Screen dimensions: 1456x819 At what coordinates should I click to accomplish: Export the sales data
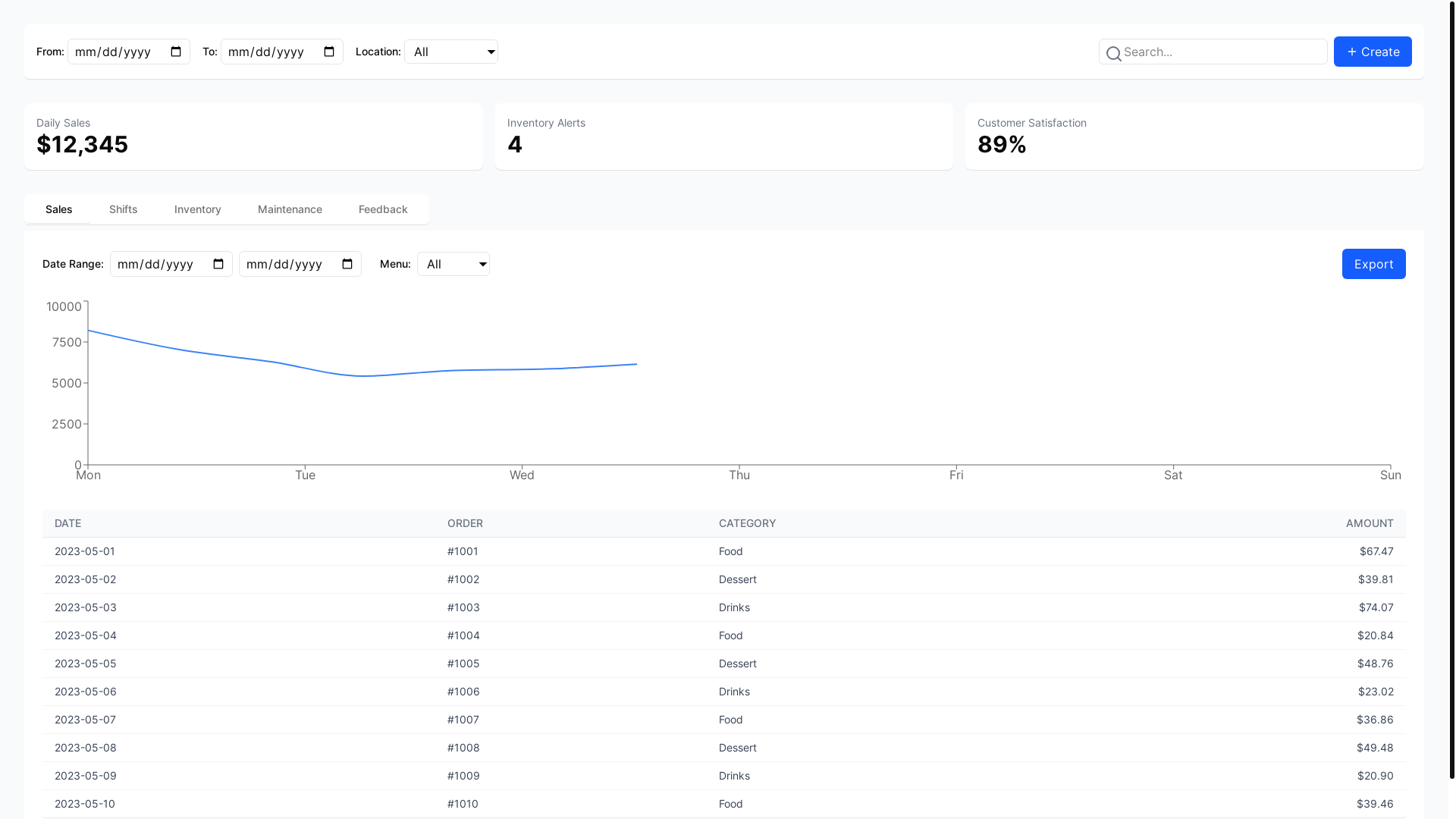click(x=1373, y=264)
